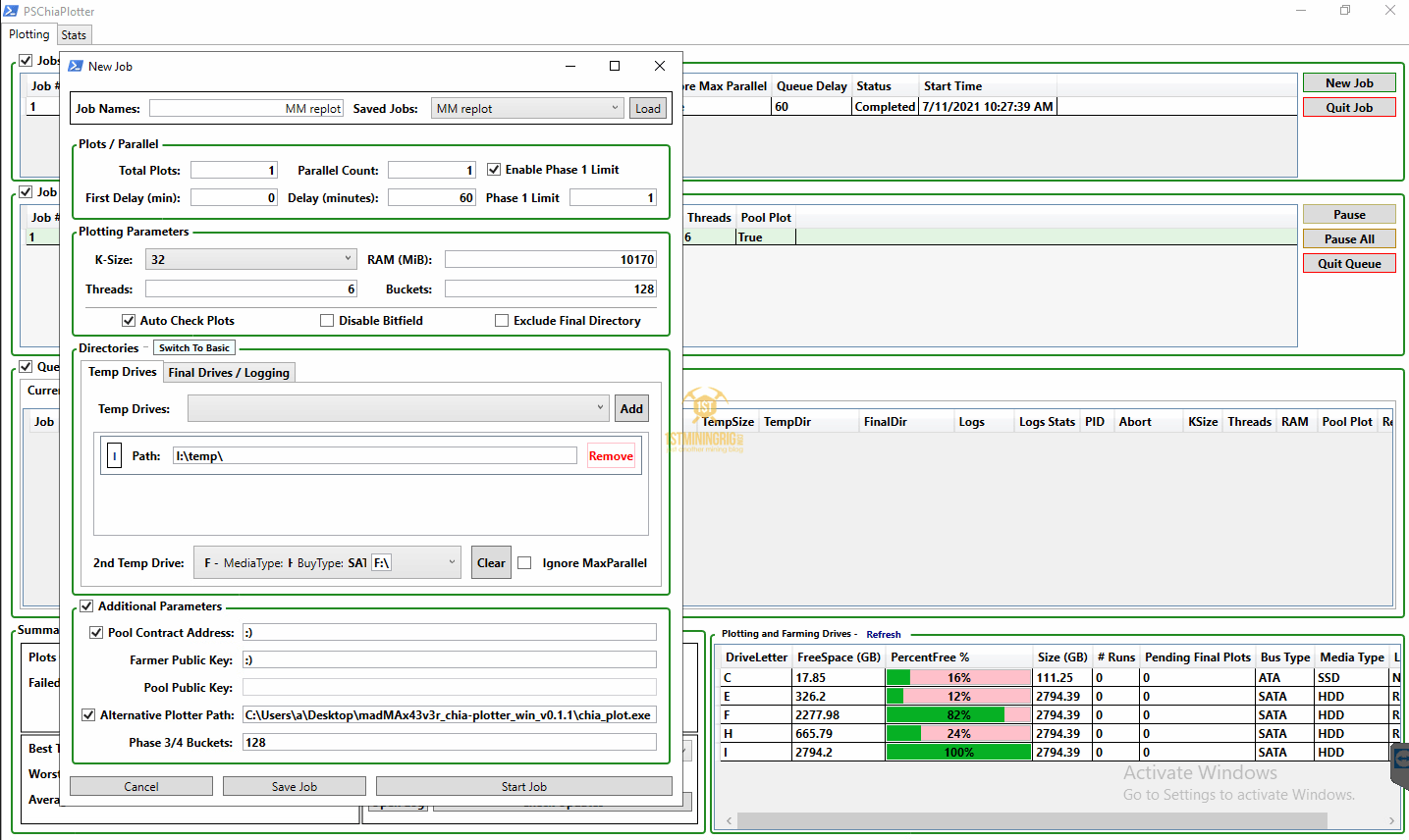Click the FreeSpace (GB) column header

point(839,657)
